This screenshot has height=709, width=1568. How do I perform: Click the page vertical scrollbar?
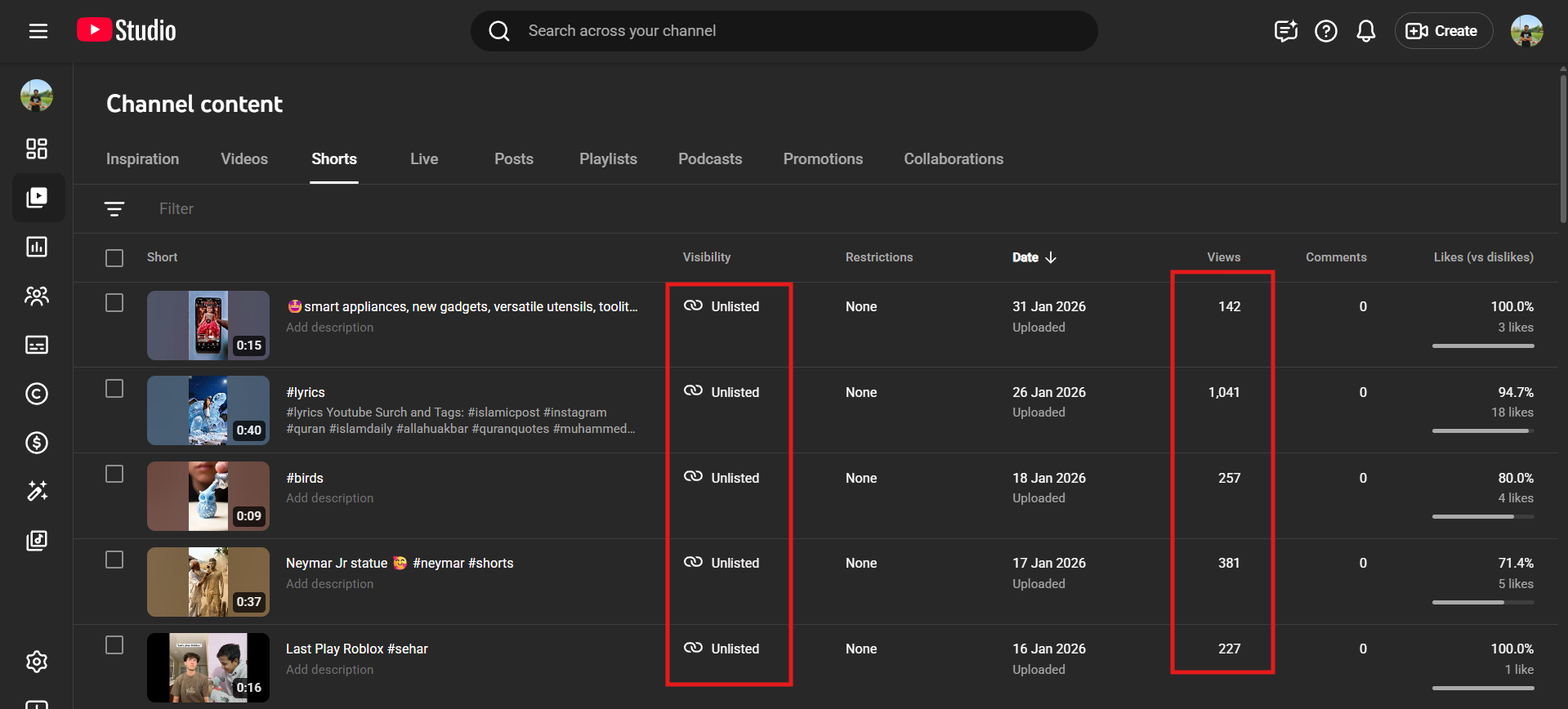[x=1562, y=147]
